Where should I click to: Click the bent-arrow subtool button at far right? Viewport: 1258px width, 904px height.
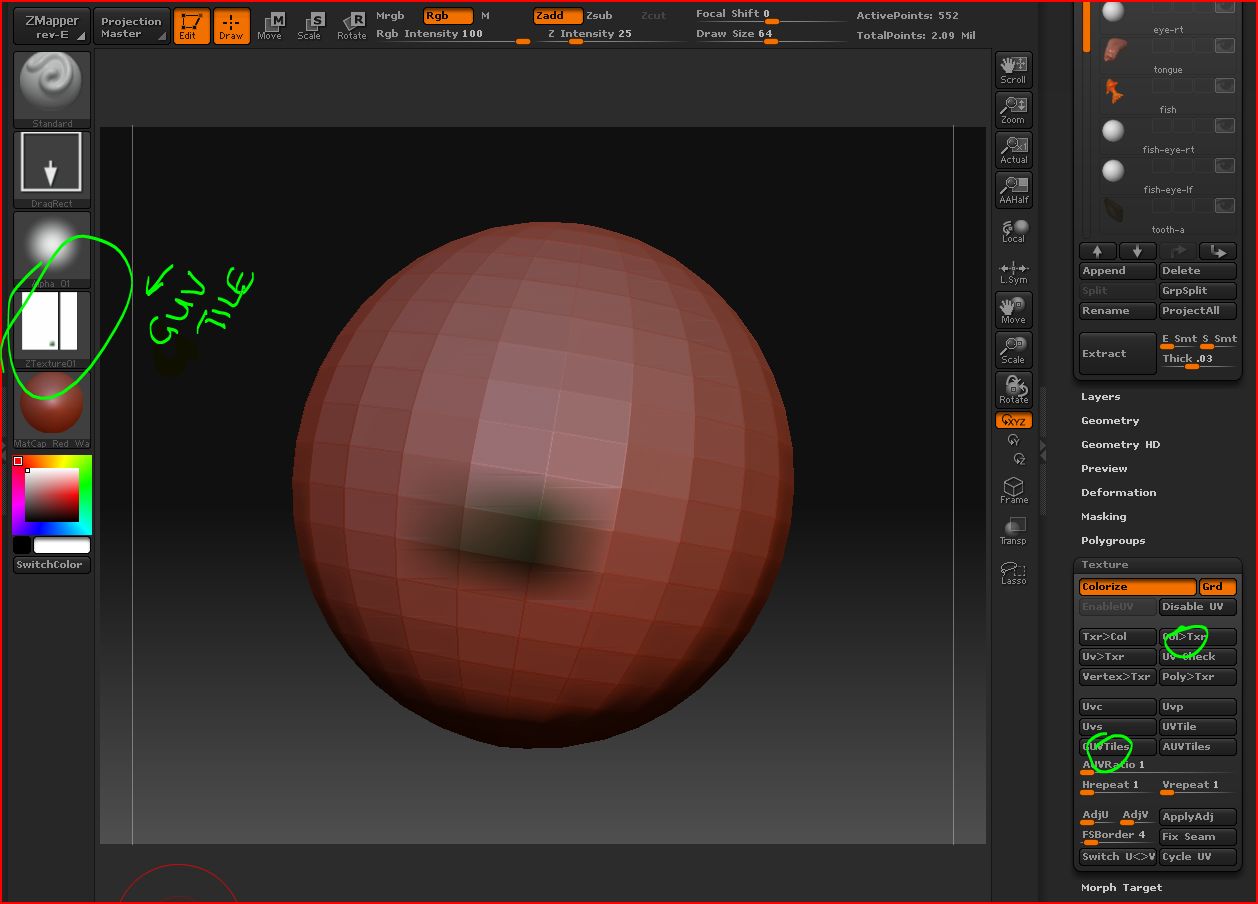(x=1217, y=251)
